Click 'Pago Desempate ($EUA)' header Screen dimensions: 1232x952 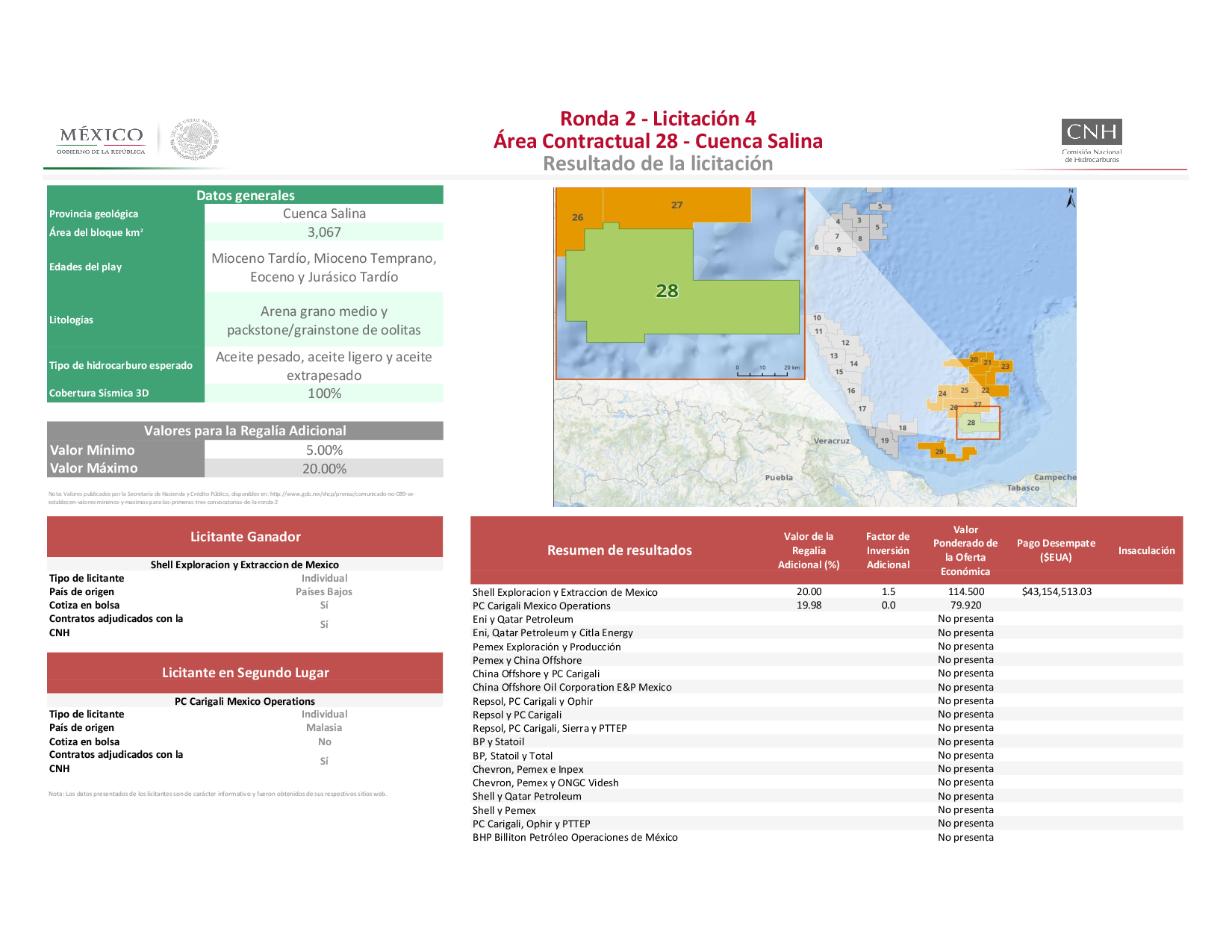click(x=1056, y=550)
